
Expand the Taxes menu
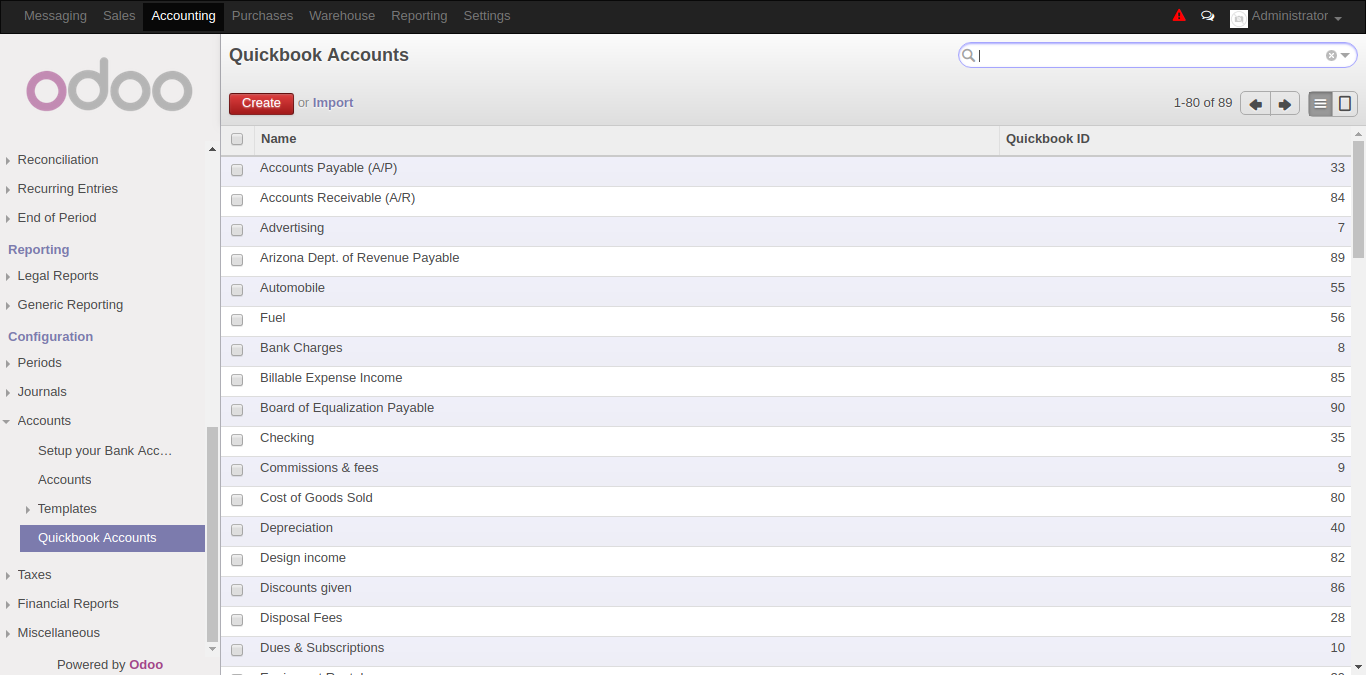34,575
